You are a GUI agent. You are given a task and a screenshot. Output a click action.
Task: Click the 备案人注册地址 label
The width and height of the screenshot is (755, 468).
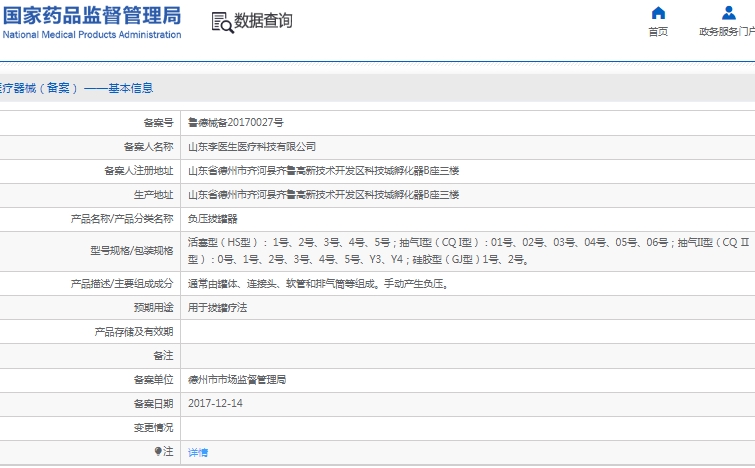pos(139,171)
